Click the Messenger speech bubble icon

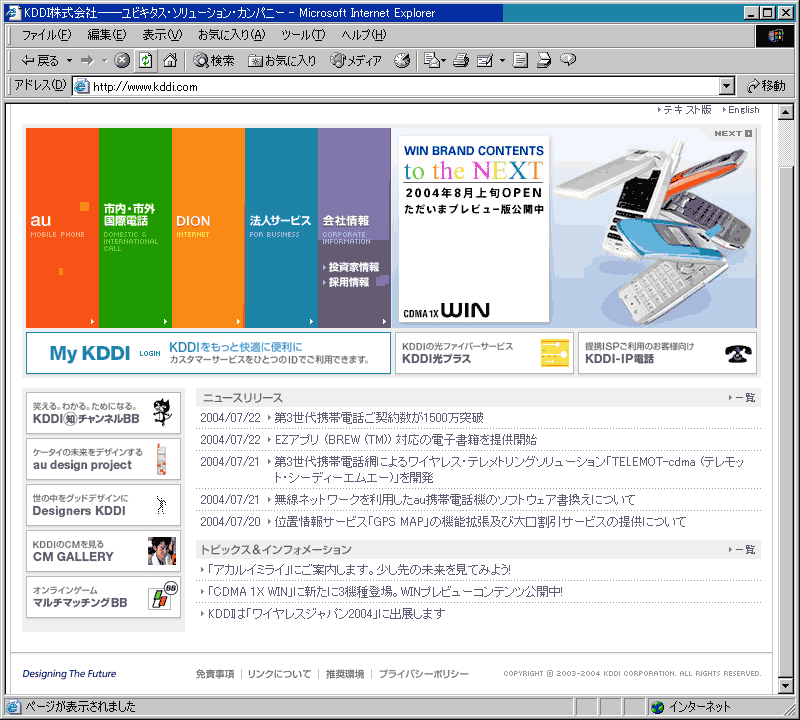click(568, 60)
